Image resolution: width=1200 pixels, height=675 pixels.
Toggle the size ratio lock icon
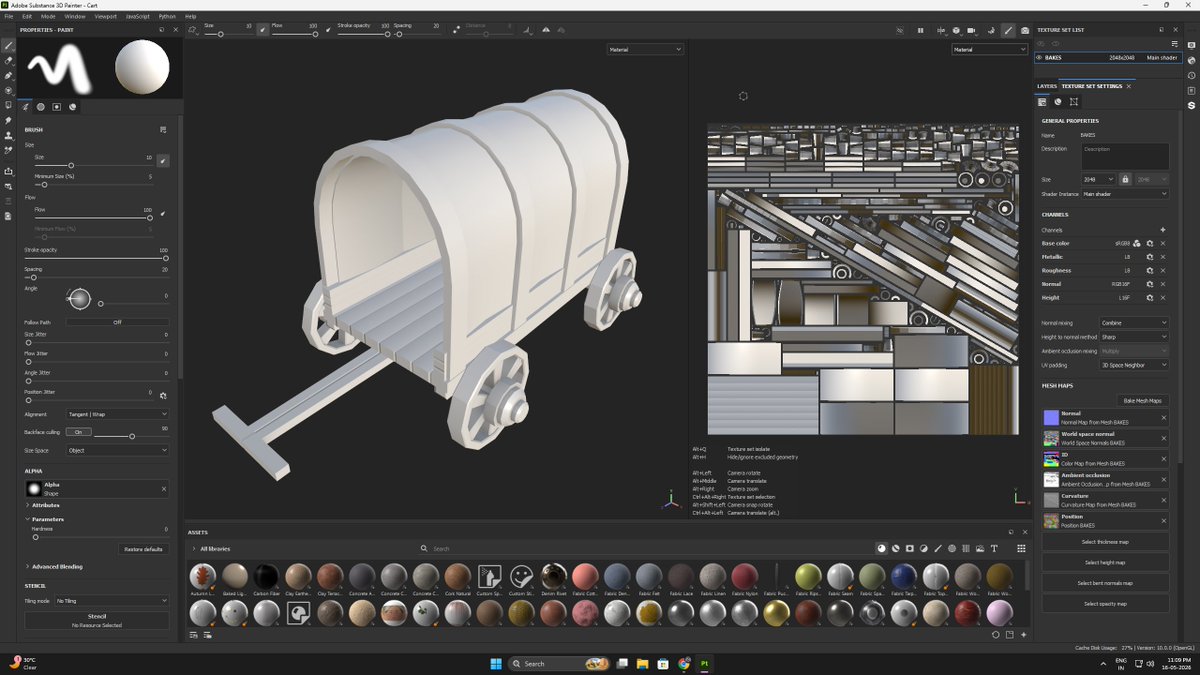point(1125,179)
